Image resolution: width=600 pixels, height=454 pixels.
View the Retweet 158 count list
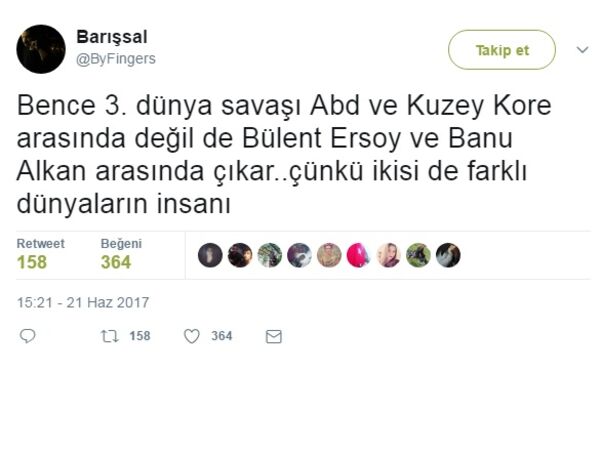(x=41, y=254)
